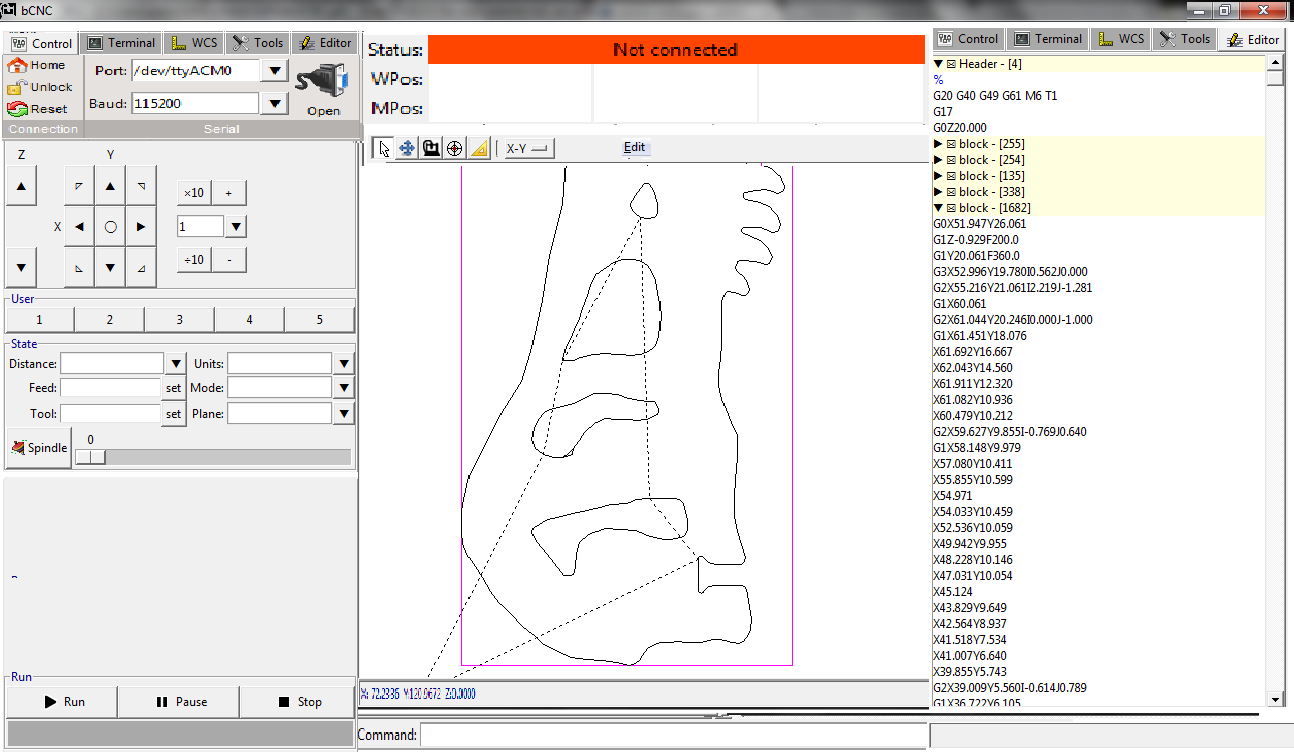Expand the block - [254] triangle

tap(939, 160)
